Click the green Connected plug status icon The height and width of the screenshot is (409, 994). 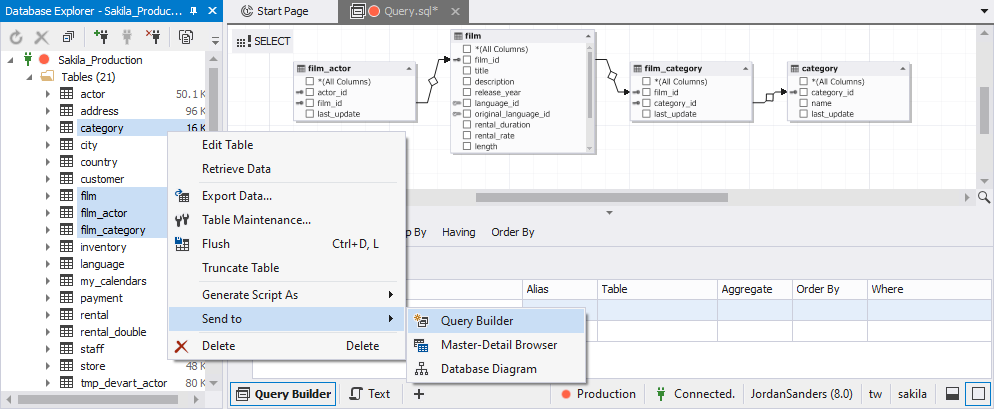coord(661,394)
